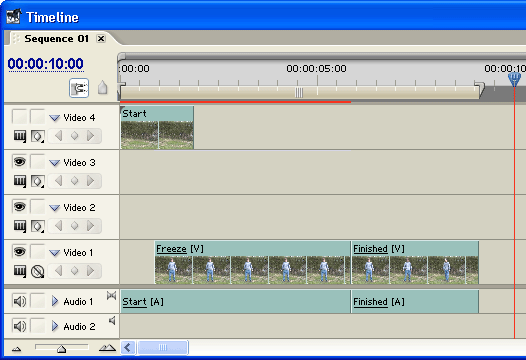The width and height of the screenshot is (526, 360).
Task: Add keyframe diamond on Video 2
Action: tap(74, 226)
